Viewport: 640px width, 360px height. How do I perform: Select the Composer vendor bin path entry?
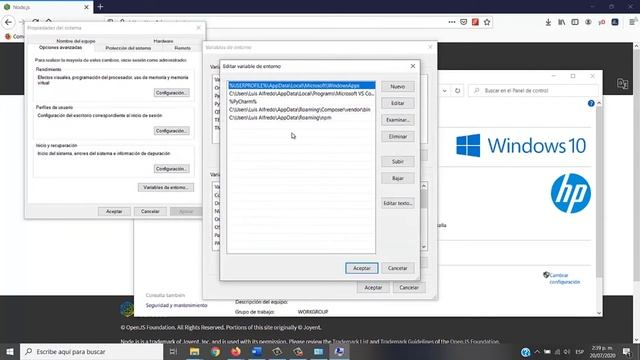(x=301, y=109)
